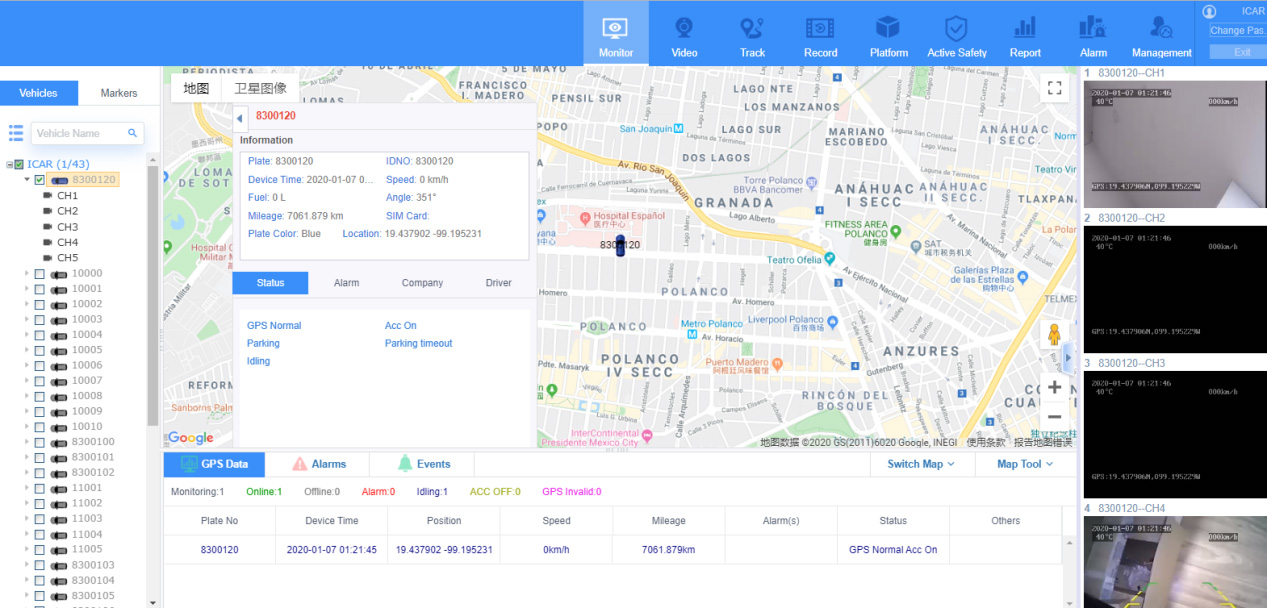Expand the 10008 vehicle node
Screen dimensions: 1267x608
pos(27,396)
